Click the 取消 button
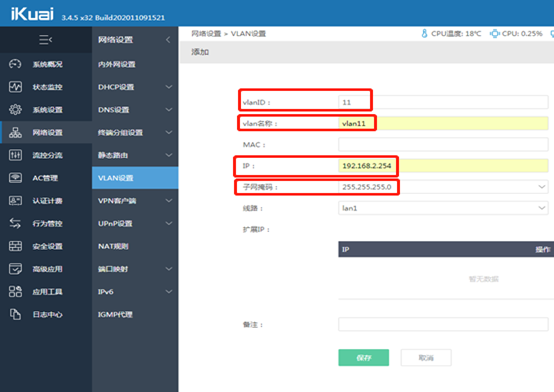Screen dimensions: 554x392 (x=426, y=358)
